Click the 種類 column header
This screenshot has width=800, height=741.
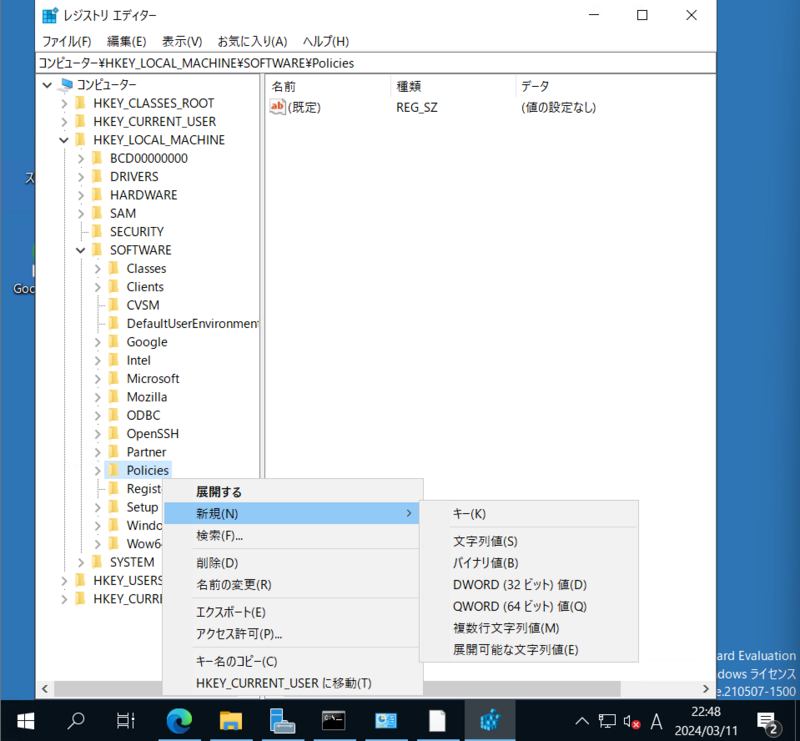453,87
